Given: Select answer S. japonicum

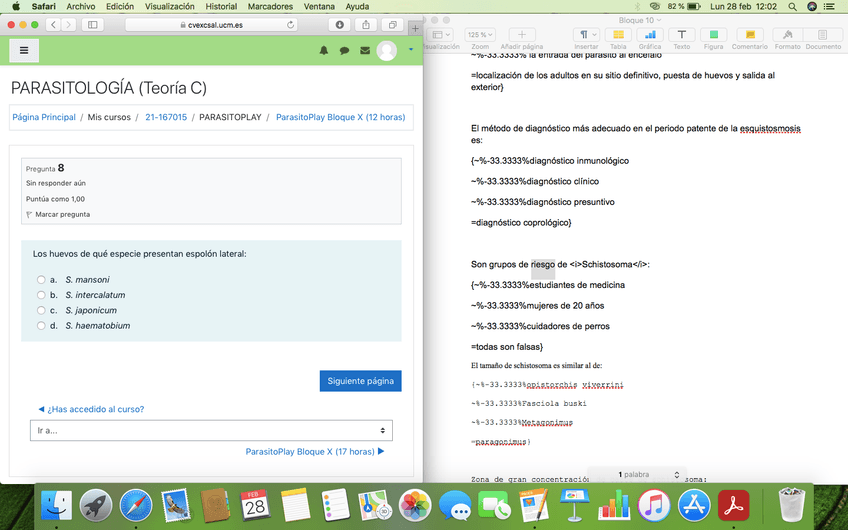Looking at the screenshot, I should [41, 310].
